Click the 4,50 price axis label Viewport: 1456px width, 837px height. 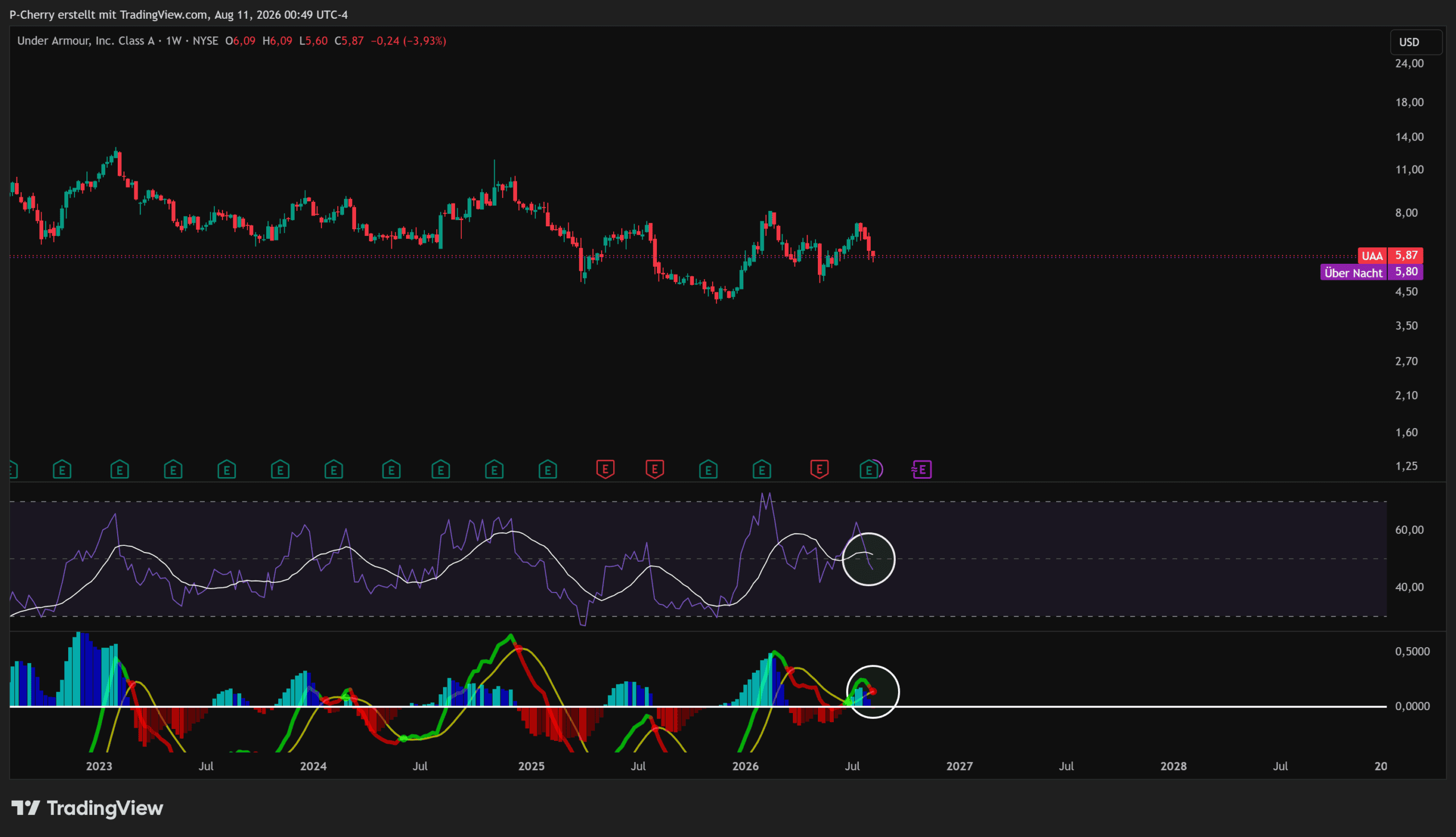(x=1407, y=292)
